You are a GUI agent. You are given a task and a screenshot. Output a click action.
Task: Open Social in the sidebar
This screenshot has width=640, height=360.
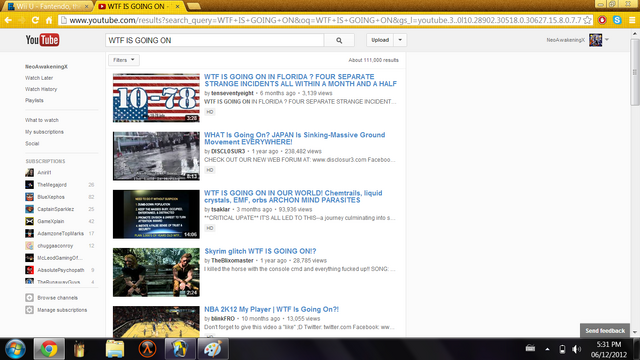click(x=32, y=144)
